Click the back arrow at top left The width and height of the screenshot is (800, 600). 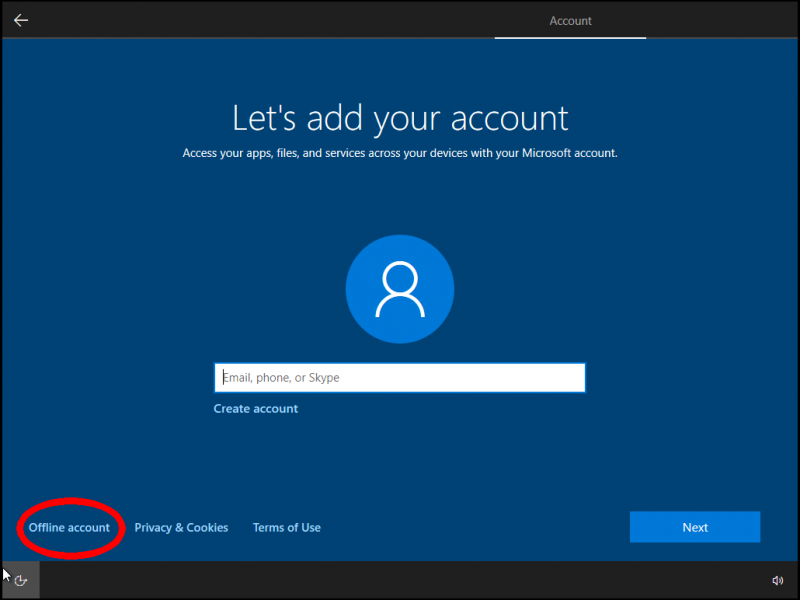(21, 20)
